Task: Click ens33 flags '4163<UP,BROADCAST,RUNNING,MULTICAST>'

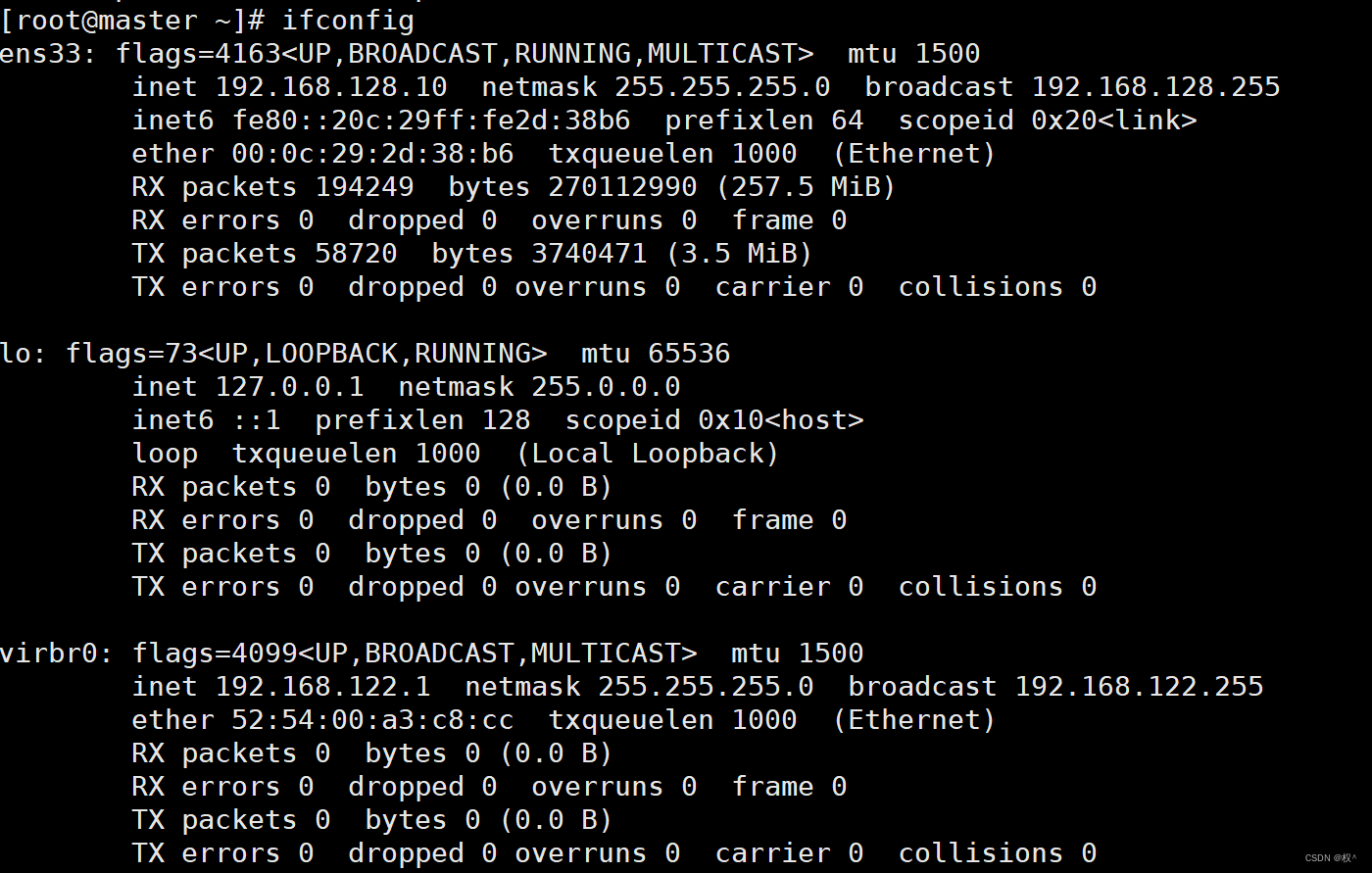Action: [515, 53]
